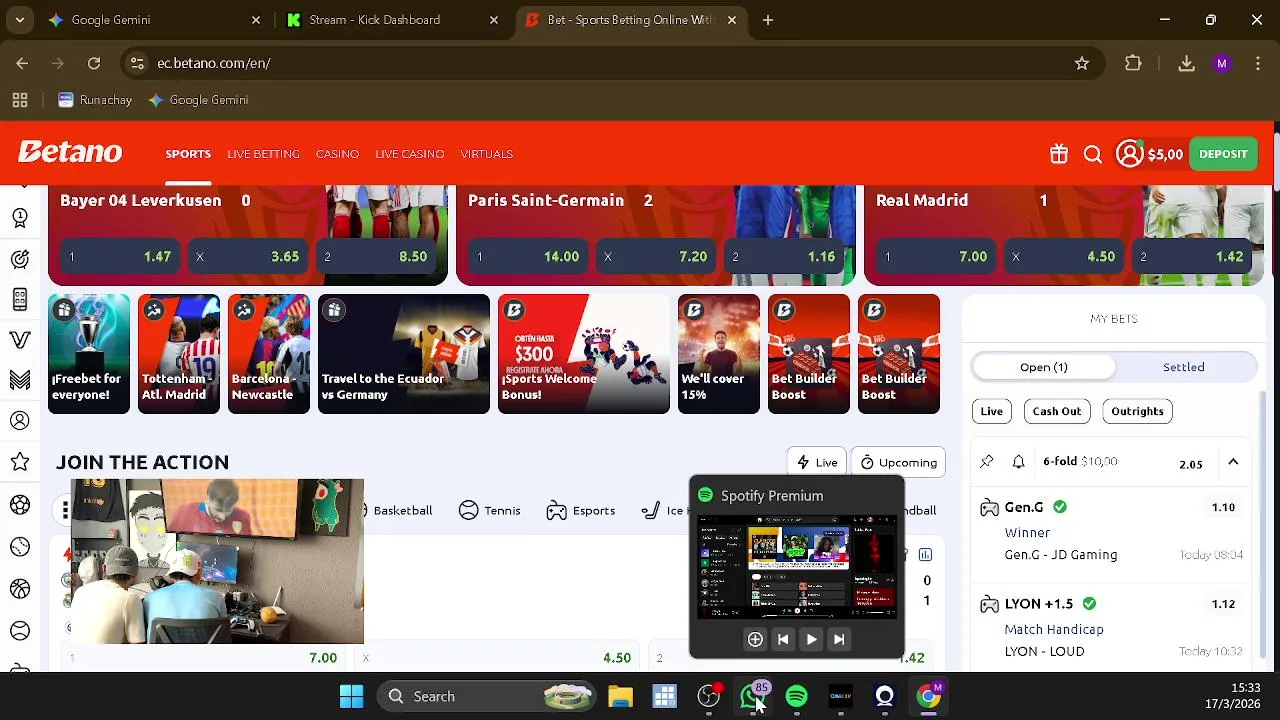Open the Runachay bookmark
The height and width of the screenshot is (720, 1280).
coord(95,100)
